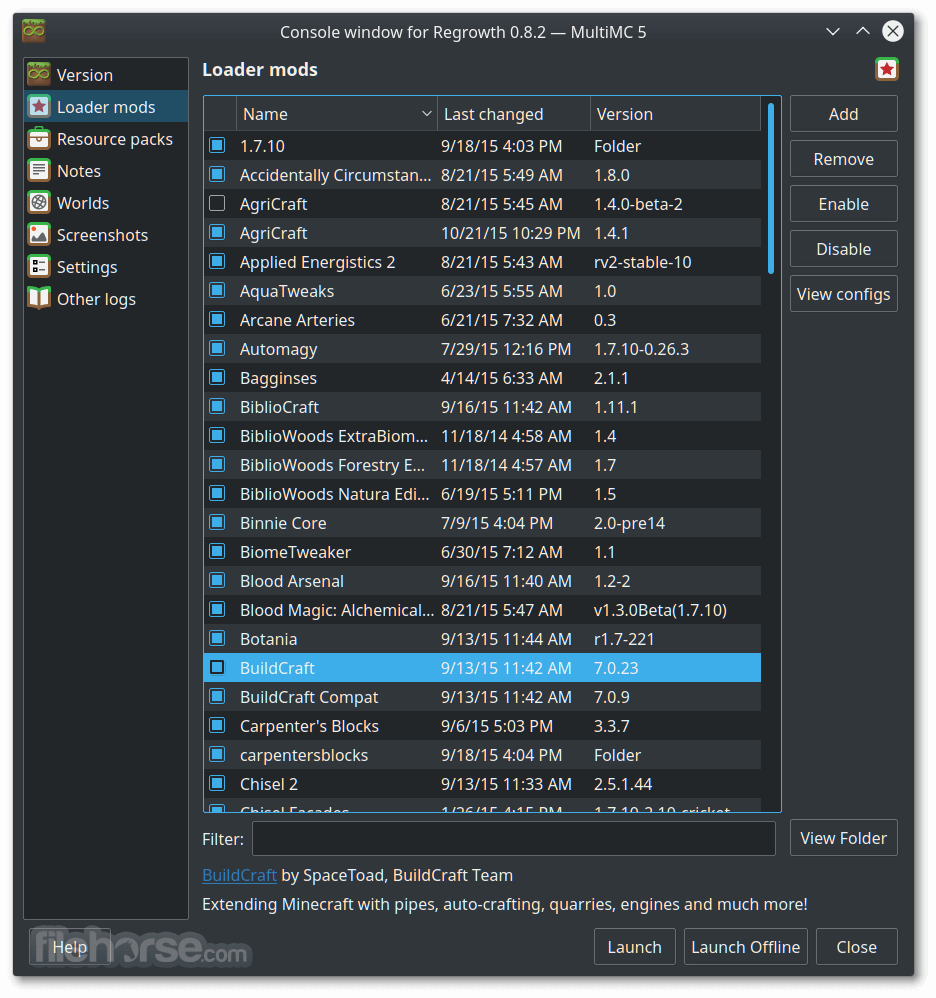Toggle checkbox for Accidentally Circumstantial mod
This screenshot has width=936, height=998.
click(218, 174)
